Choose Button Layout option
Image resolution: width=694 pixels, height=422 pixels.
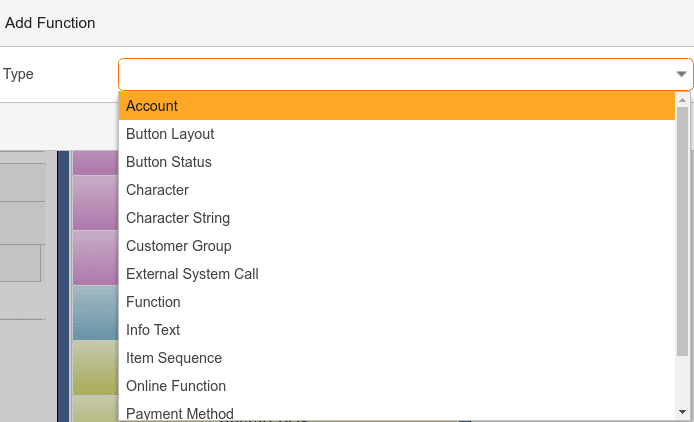pyautogui.click(x=397, y=134)
